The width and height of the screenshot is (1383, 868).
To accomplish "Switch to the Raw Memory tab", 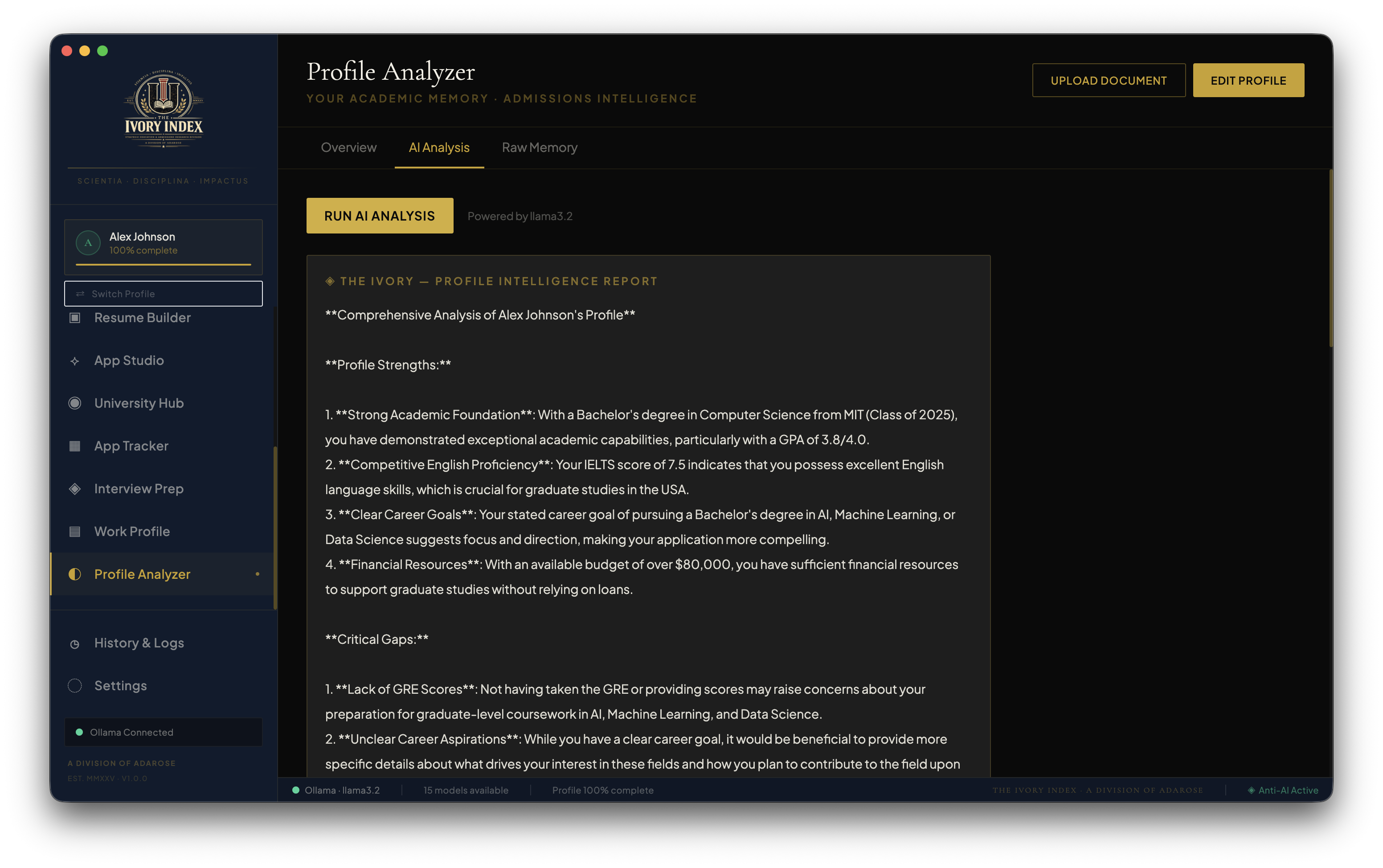I will 540,147.
